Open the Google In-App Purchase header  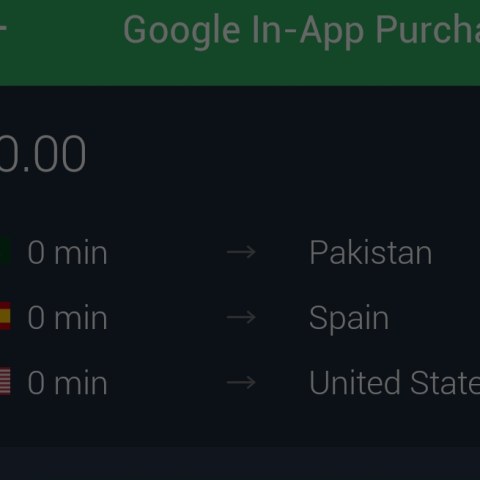[x=302, y=31]
